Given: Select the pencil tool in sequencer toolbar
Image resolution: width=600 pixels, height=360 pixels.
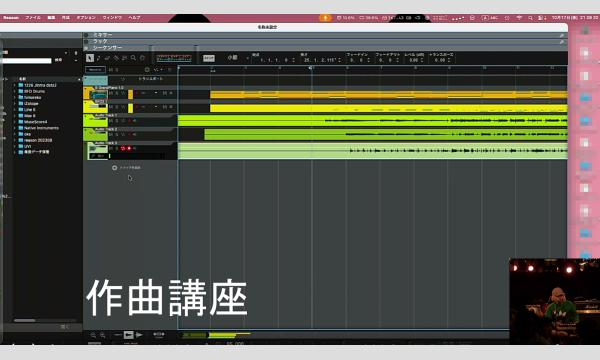Looking at the screenshot, I should click(x=98, y=58).
